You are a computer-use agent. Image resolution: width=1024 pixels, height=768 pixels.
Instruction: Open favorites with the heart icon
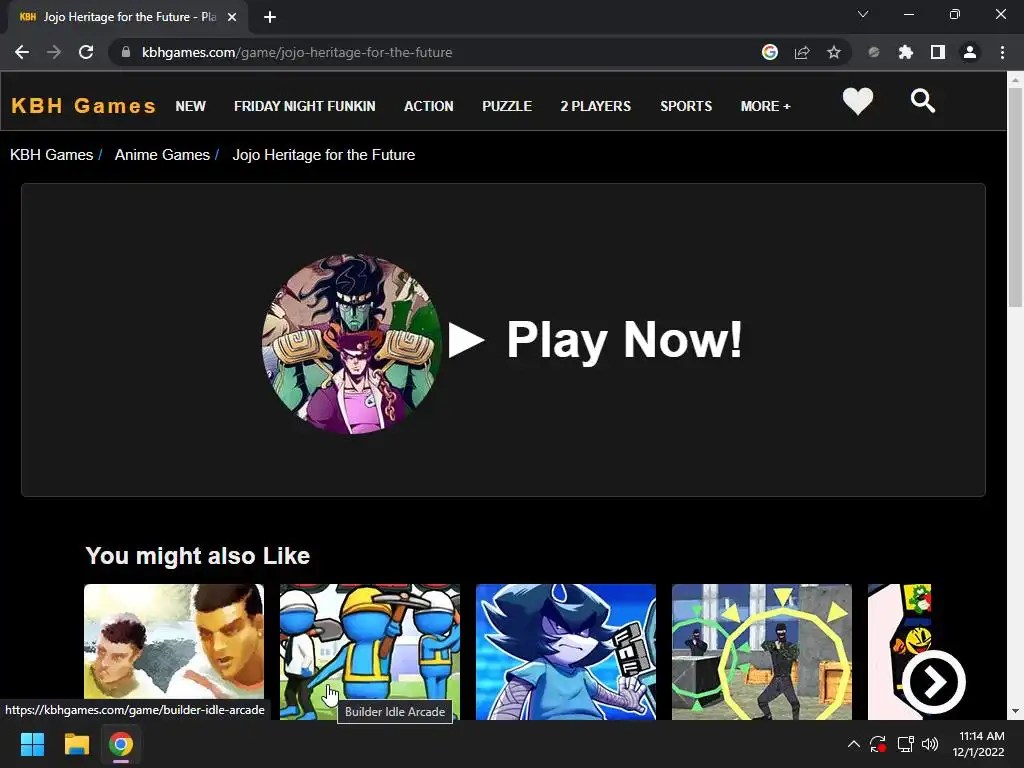click(x=857, y=101)
